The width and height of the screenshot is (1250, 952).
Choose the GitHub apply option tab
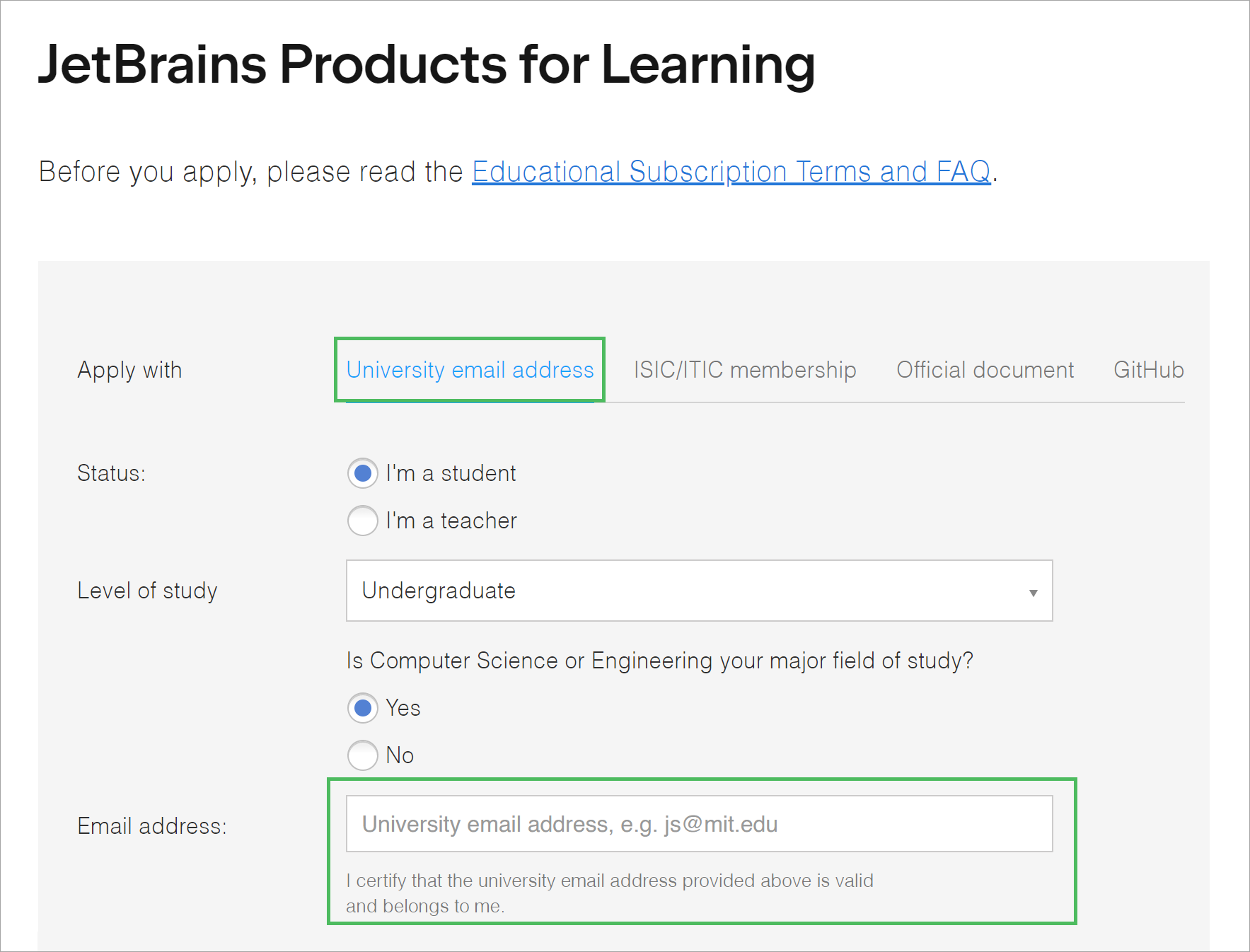pos(1148,370)
